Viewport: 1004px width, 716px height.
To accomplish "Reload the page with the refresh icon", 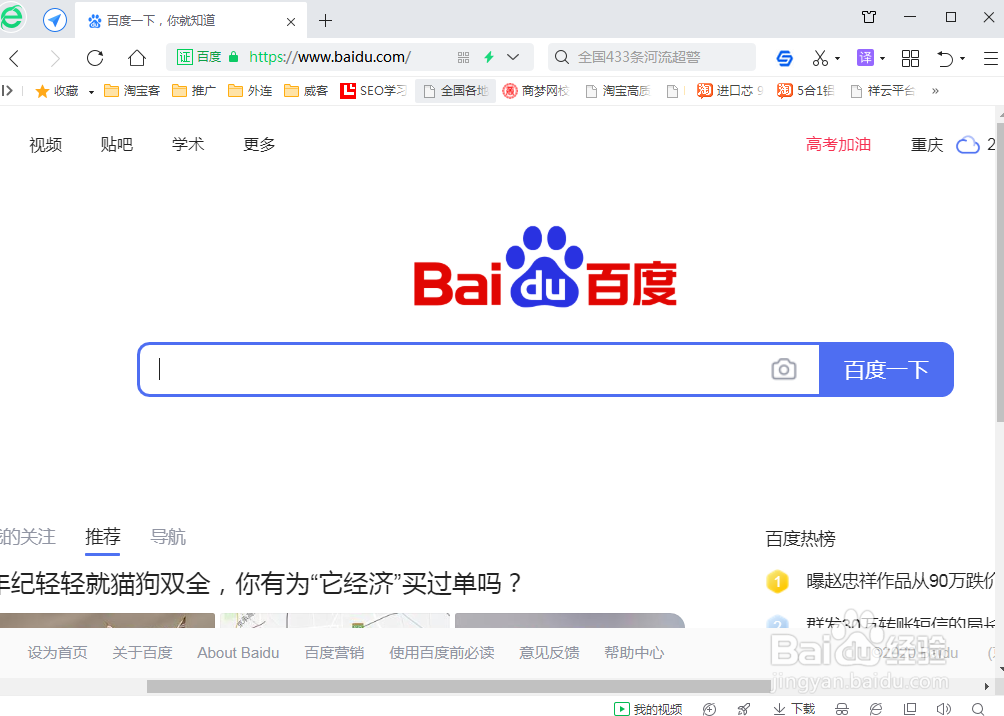I will click(x=95, y=58).
